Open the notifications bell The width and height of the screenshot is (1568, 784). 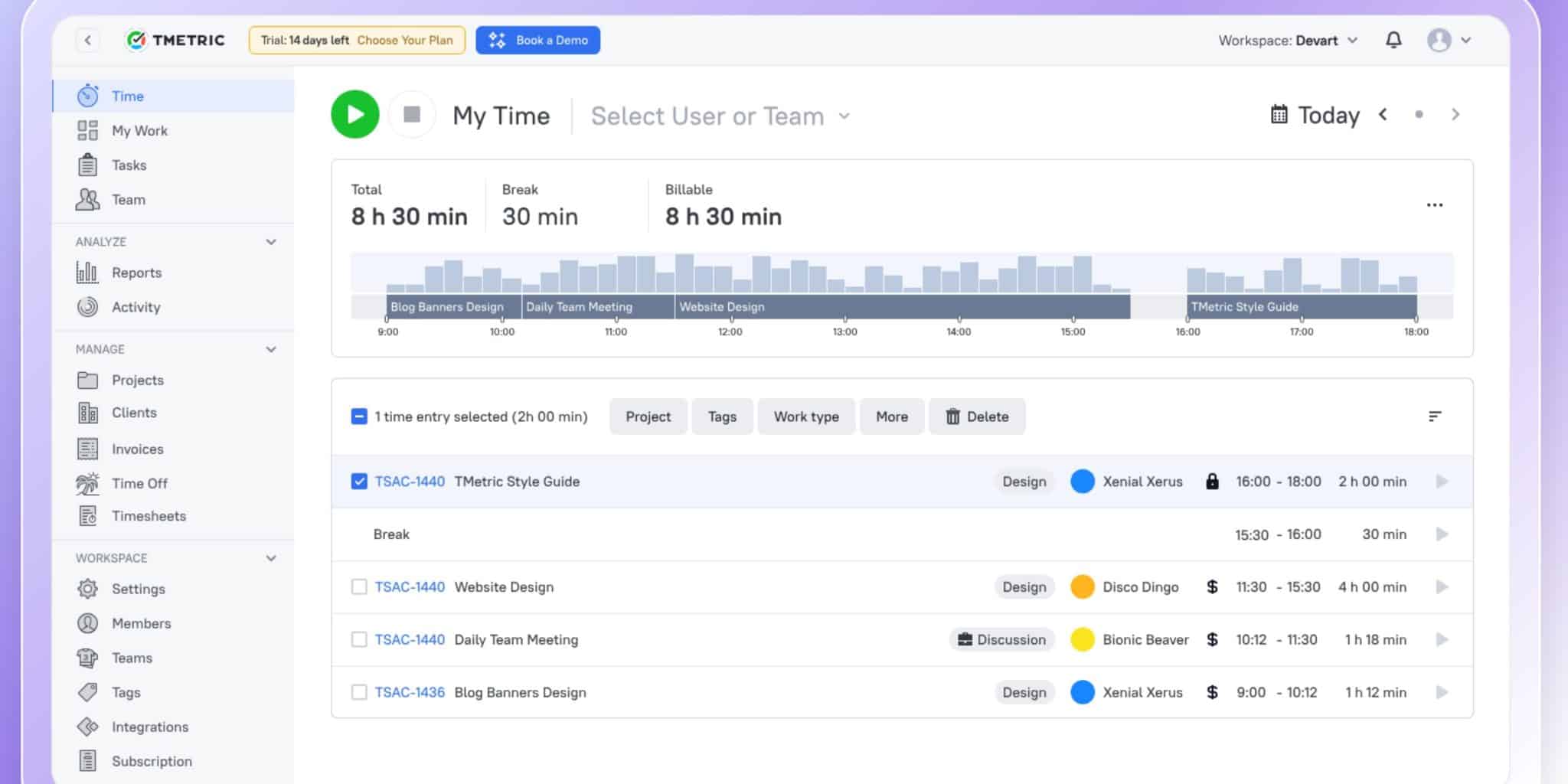pos(1393,40)
